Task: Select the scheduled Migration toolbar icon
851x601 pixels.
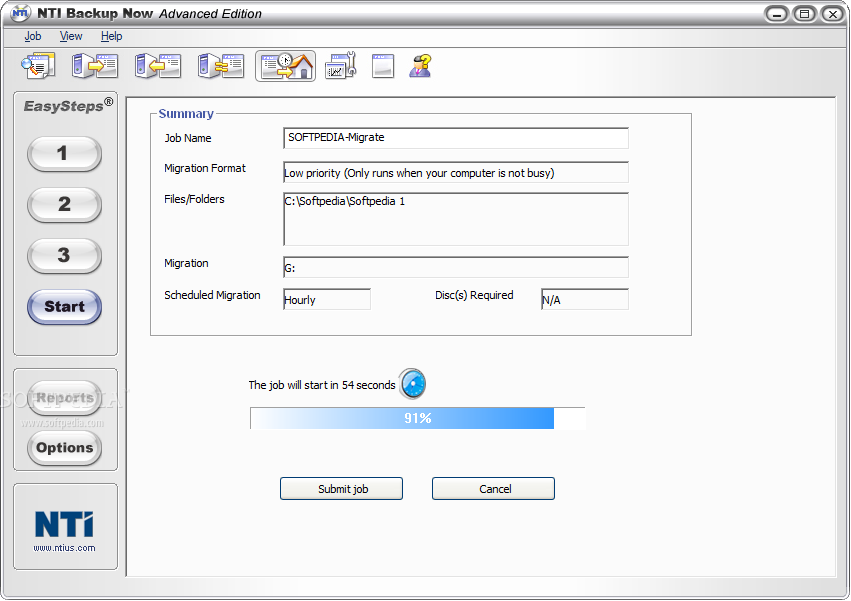Action: tap(285, 66)
